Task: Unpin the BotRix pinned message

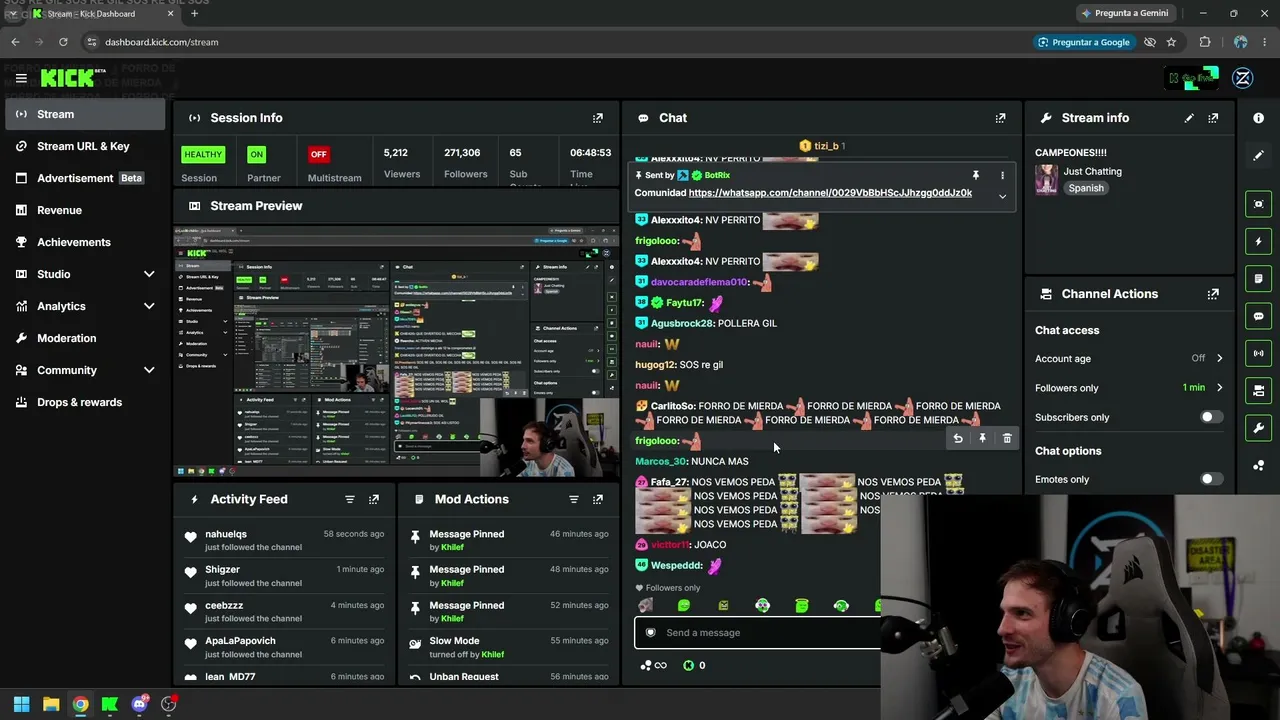Action: tap(976, 175)
